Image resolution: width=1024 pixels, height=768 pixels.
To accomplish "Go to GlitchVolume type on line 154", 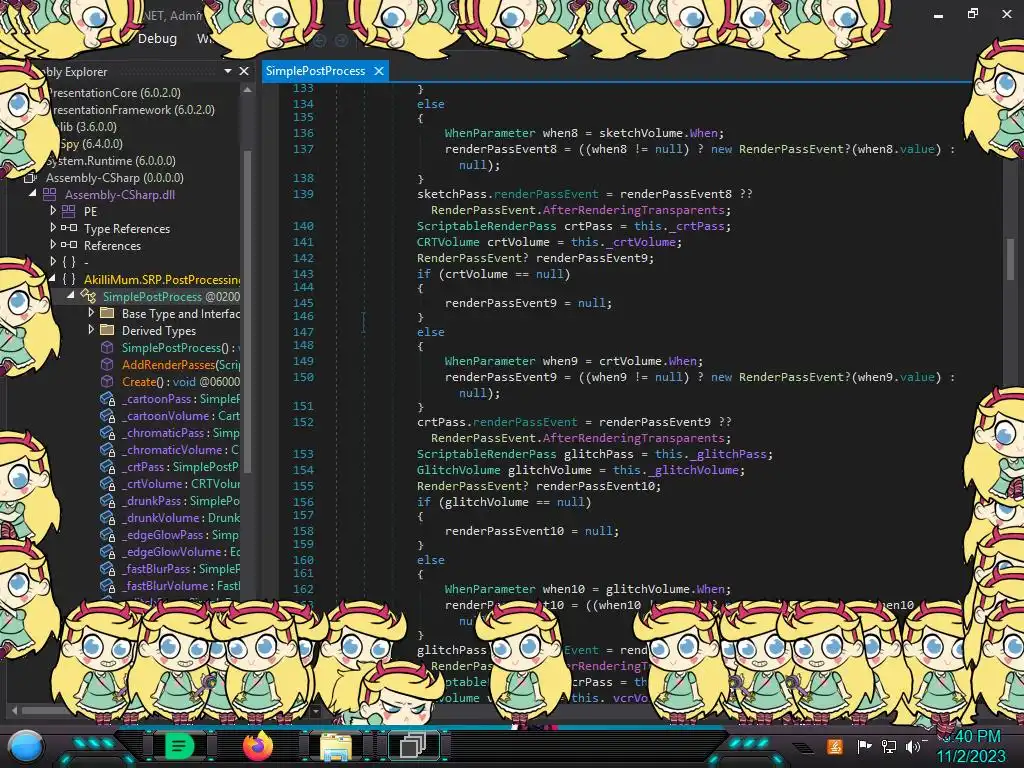I will point(458,470).
